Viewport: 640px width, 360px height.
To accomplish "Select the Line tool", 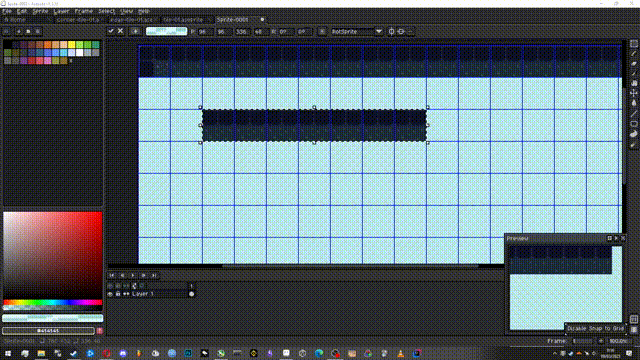I will coord(633,113).
